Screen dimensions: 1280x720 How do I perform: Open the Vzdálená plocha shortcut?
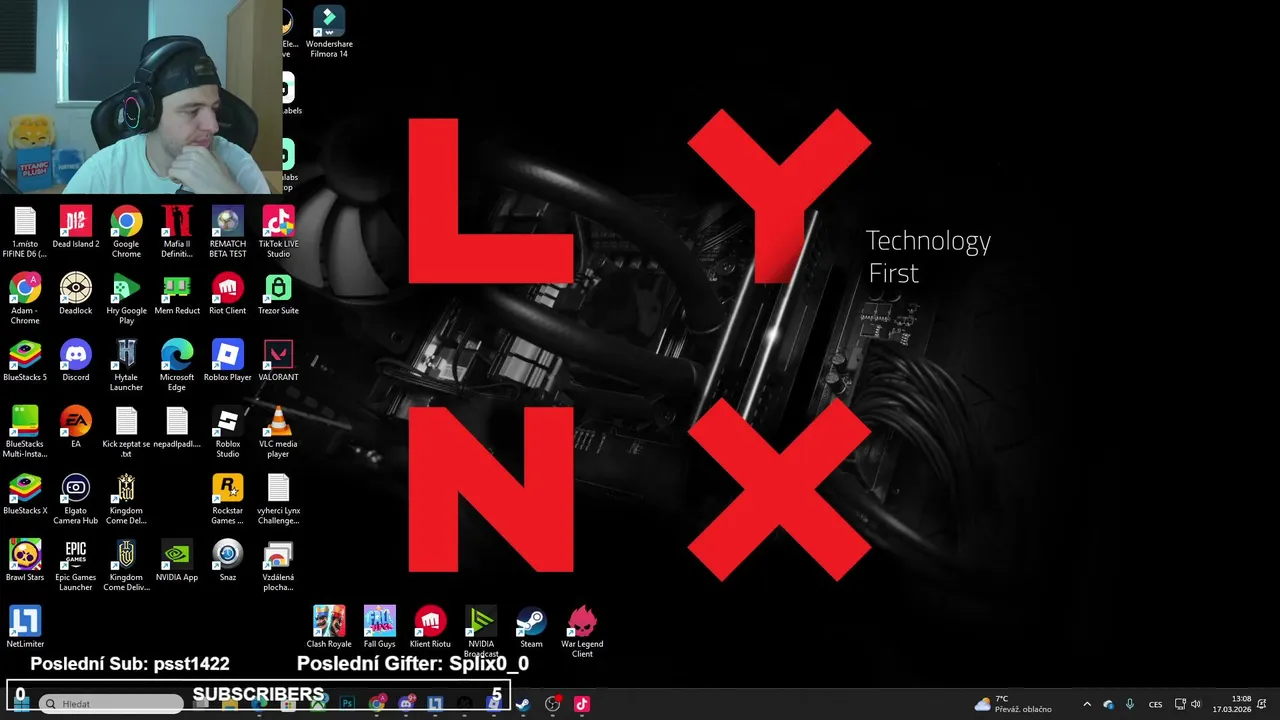tap(278, 565)
